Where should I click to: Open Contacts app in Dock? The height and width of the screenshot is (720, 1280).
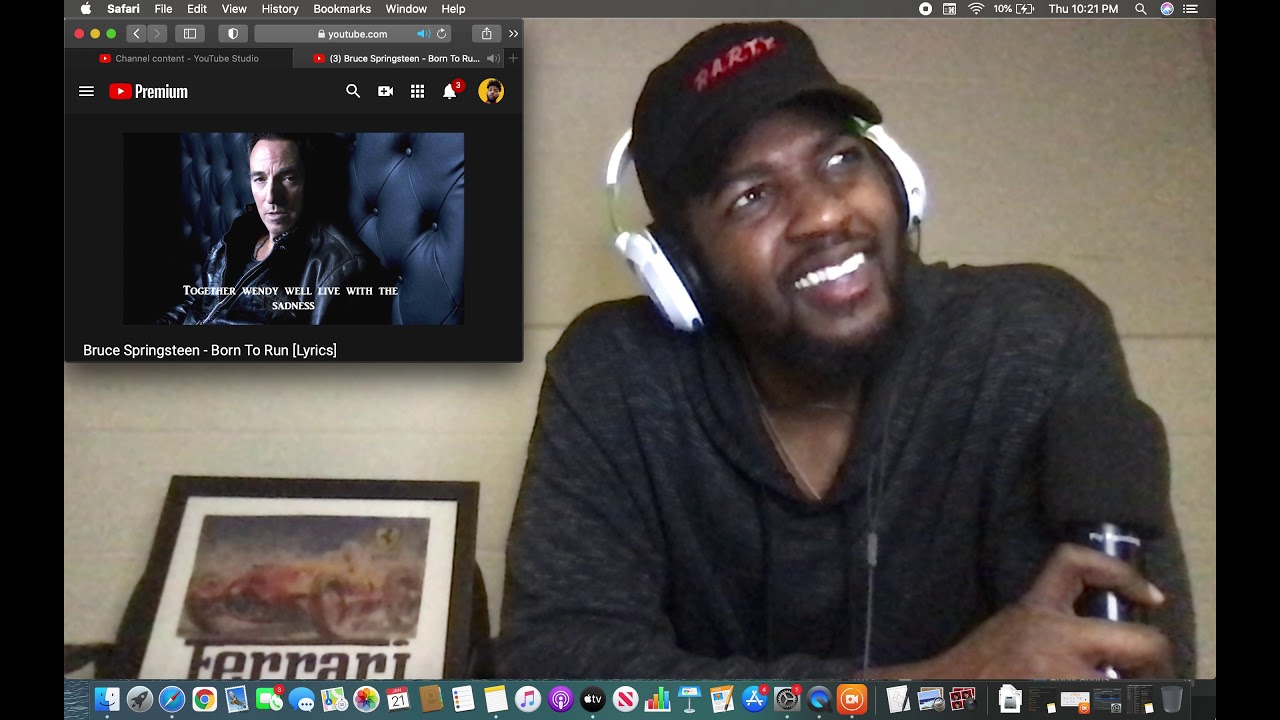tap(431, 700)
